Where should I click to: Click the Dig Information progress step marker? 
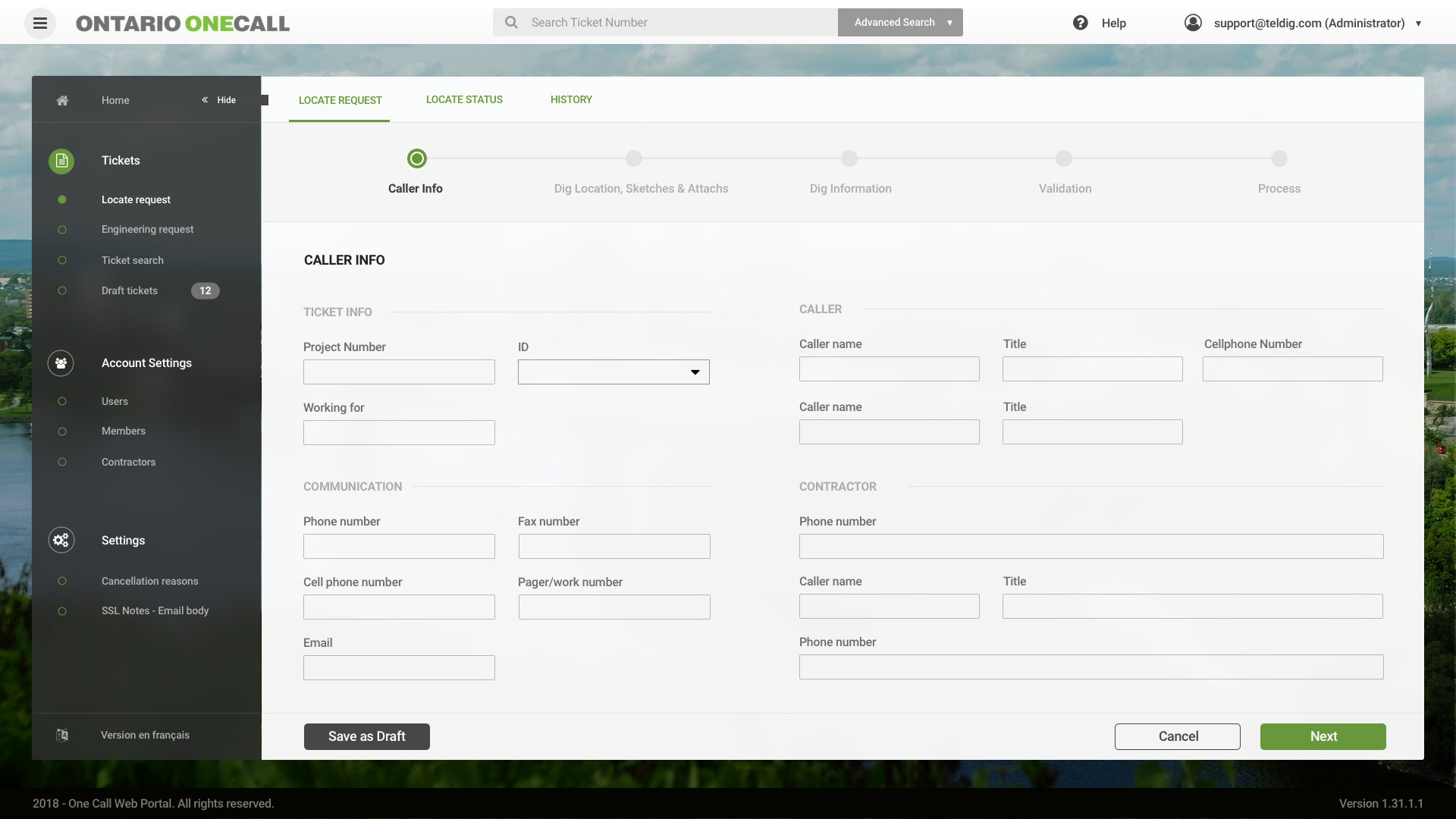pyautogui.click(x=849, y=158)
